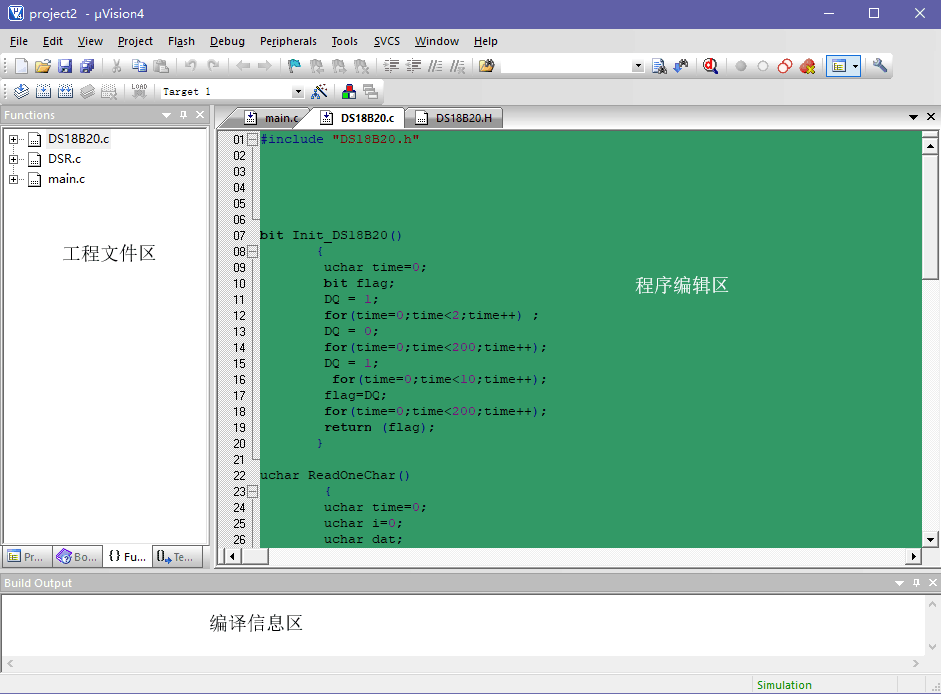This screenshot has height=694, width=941.
Task: Open the Target 1 dropdown
Action: (298, 92)
